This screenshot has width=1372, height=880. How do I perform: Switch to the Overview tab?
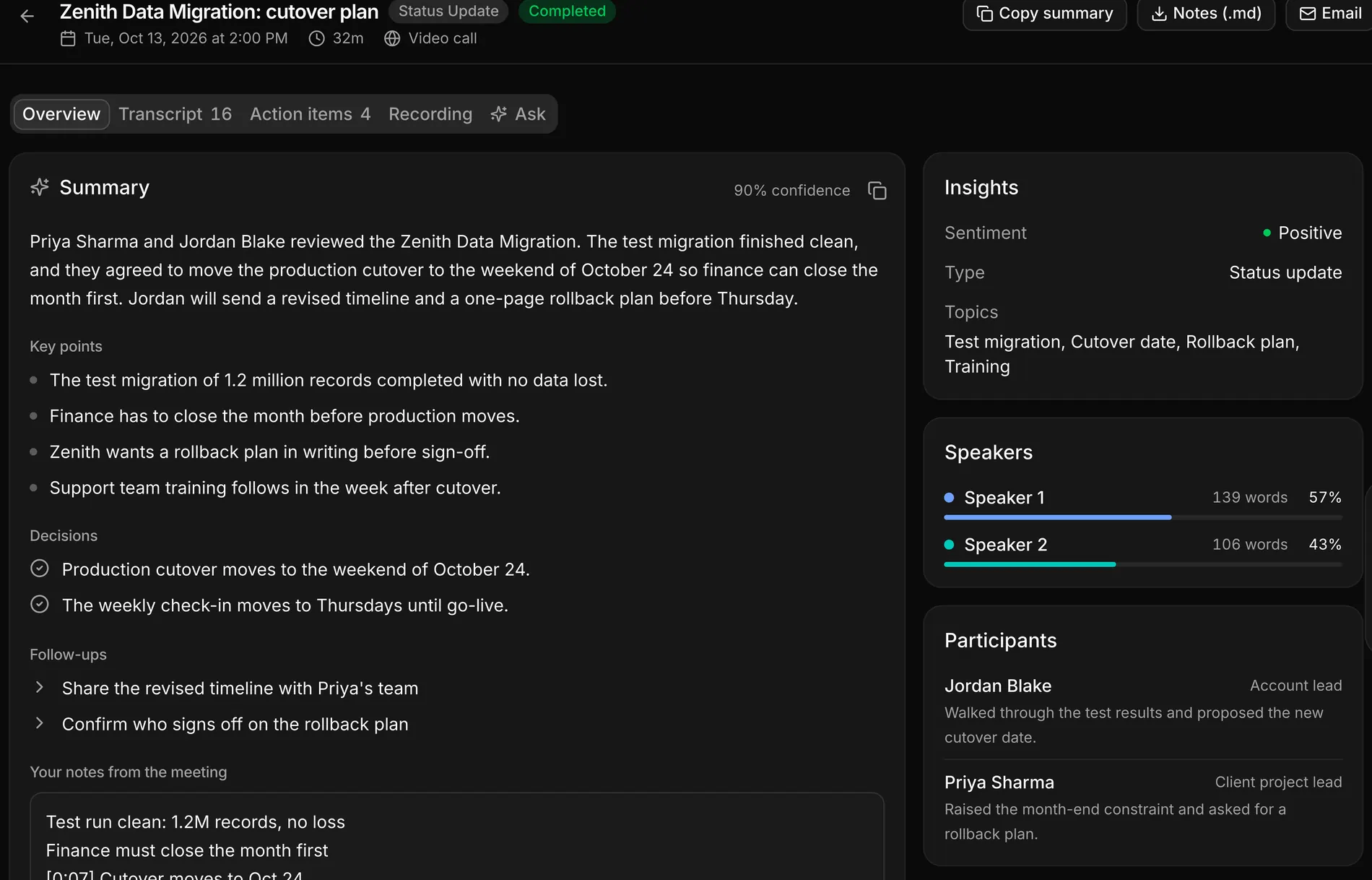pos(61,114)
